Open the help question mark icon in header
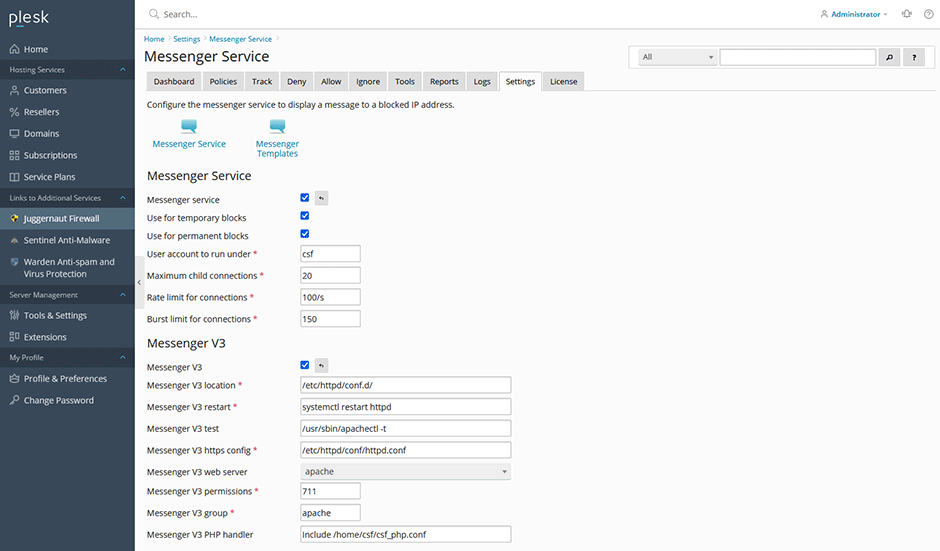This screenshot has height=551, width=940. click(x=929, y=14)
